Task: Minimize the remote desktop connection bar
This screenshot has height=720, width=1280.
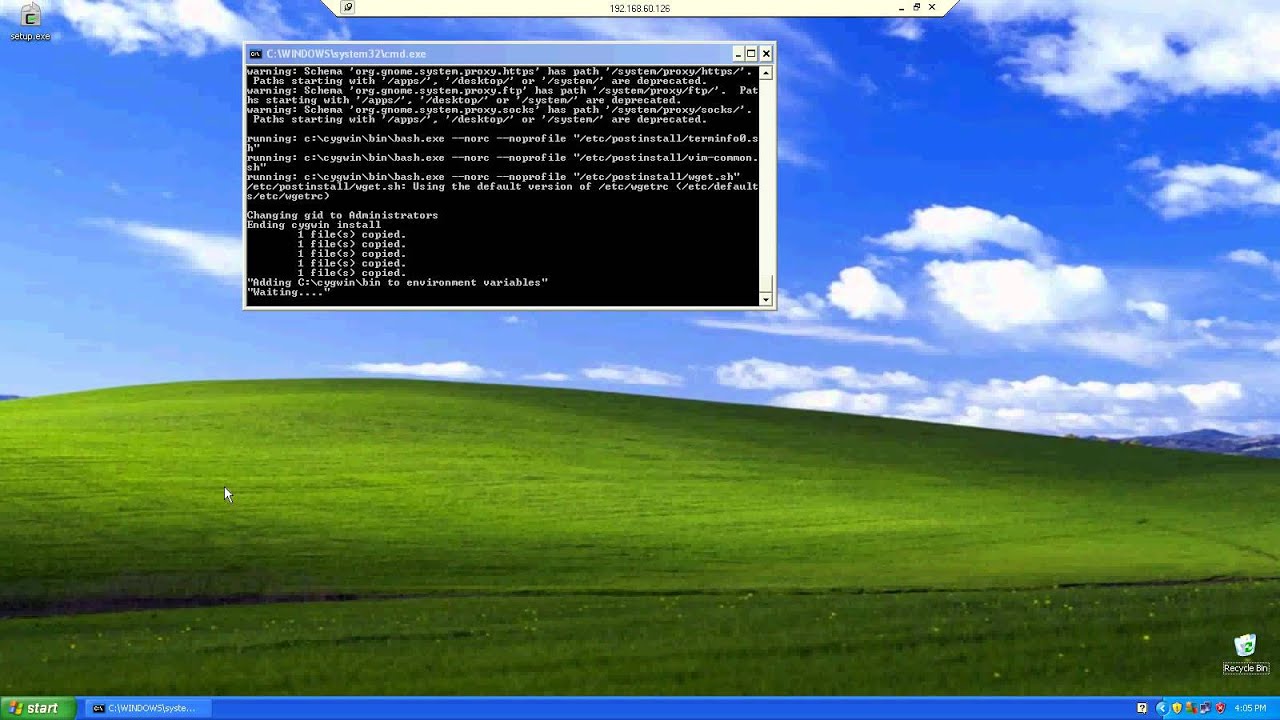Action: [902, 8]
